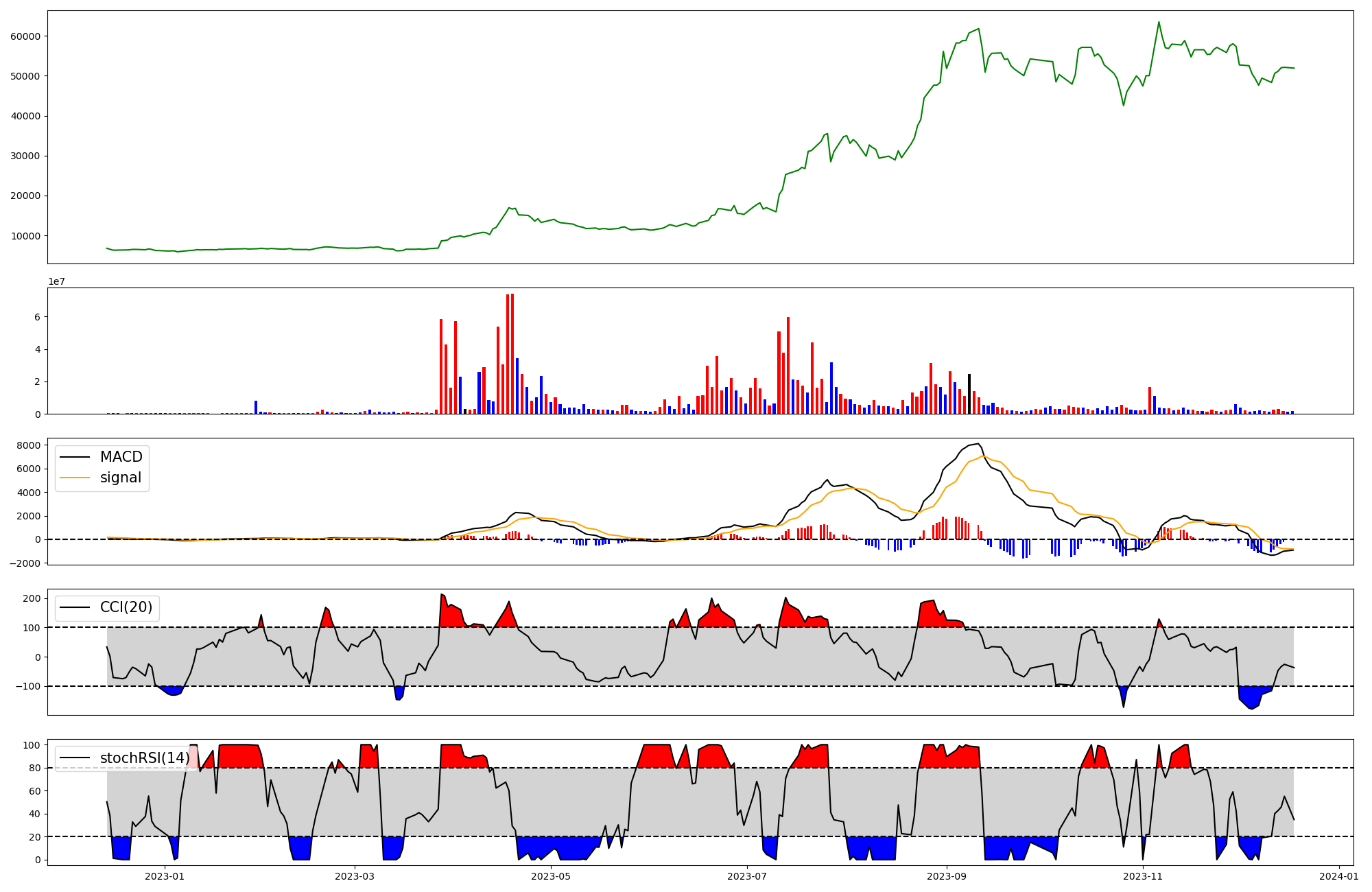This screenshot has width=1372, height=892.
Task: Select the 2023-11 date tick label
Action: [1143, 876]
